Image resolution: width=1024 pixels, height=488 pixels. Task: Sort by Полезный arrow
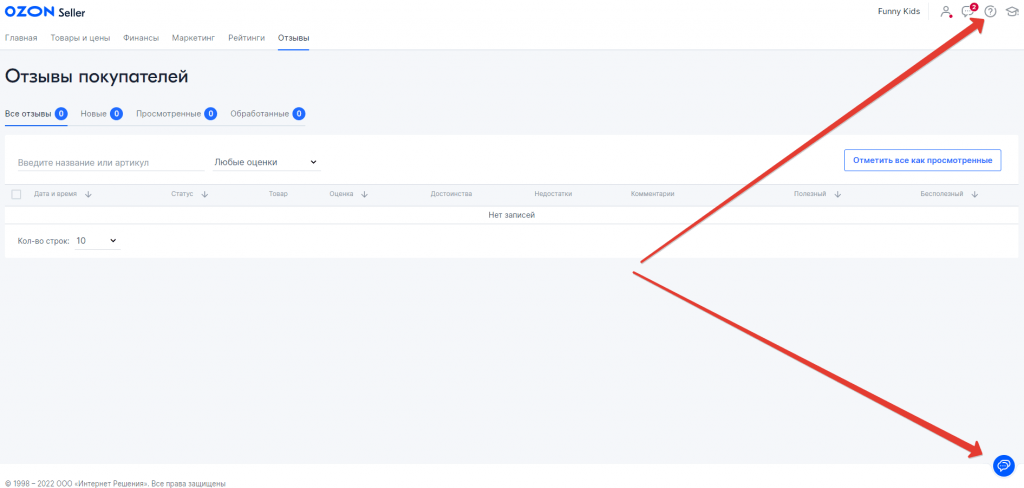click(x=837, y=194)
